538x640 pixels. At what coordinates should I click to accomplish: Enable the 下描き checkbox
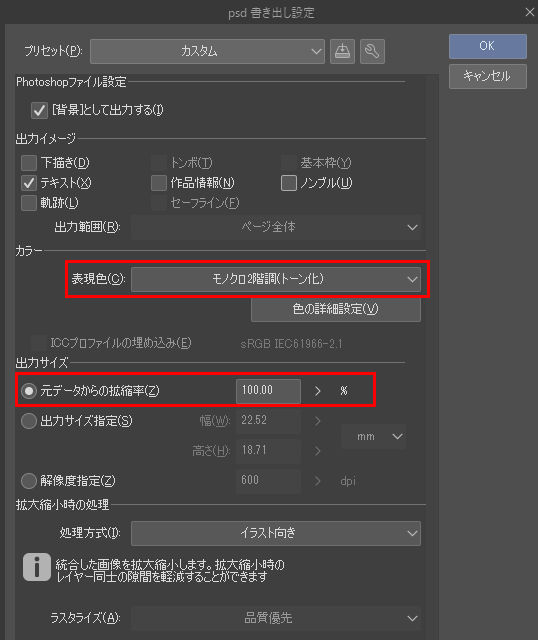click(x=29, y=163)
